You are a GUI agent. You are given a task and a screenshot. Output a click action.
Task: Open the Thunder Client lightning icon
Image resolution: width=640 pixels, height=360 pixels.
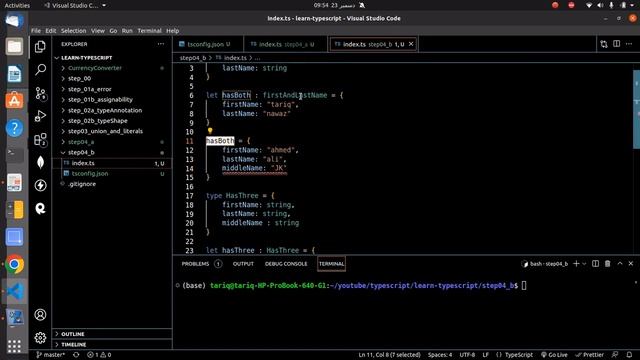(40, 185)
